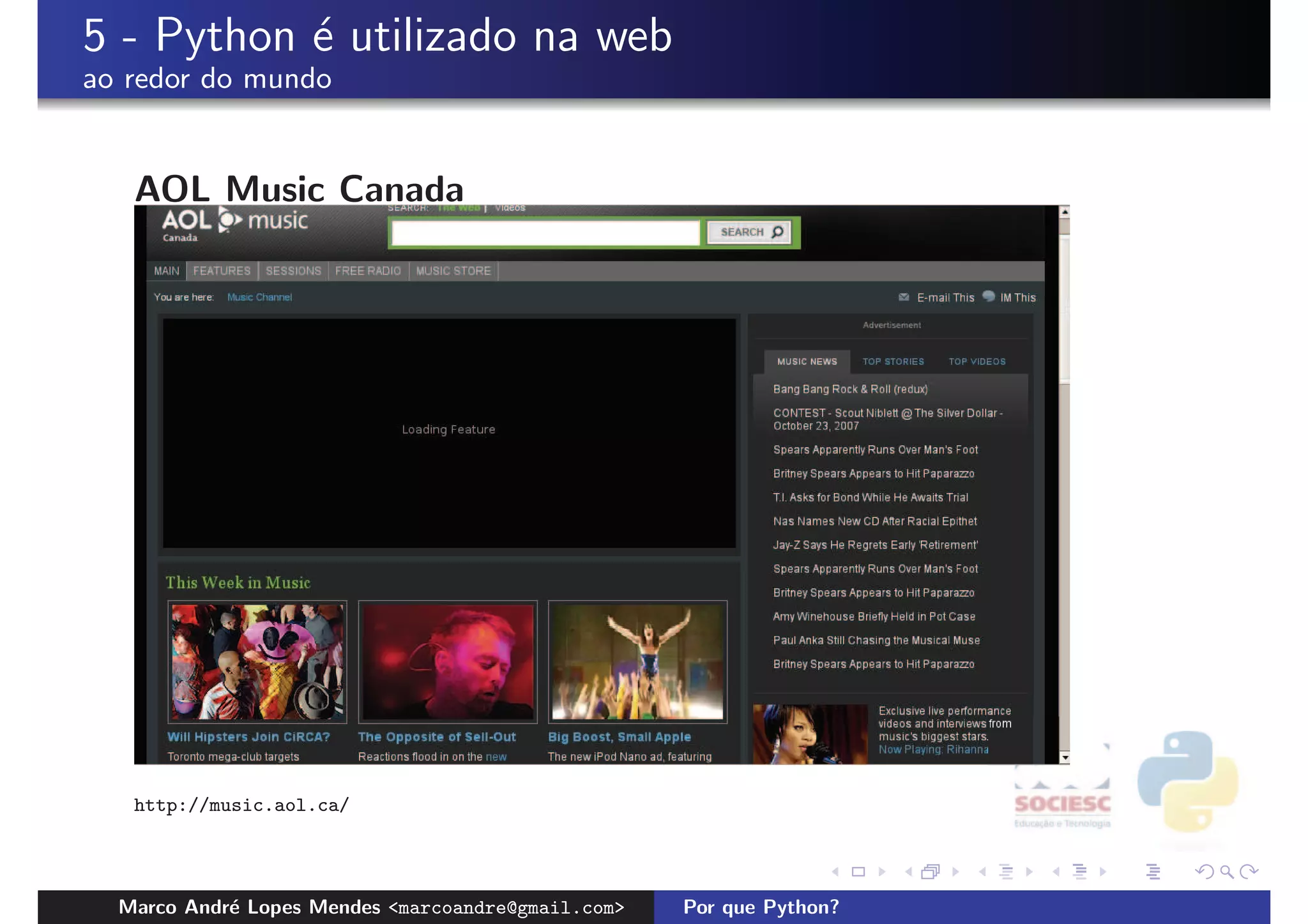Open the FEATURES navigation tab

(222, 271)
